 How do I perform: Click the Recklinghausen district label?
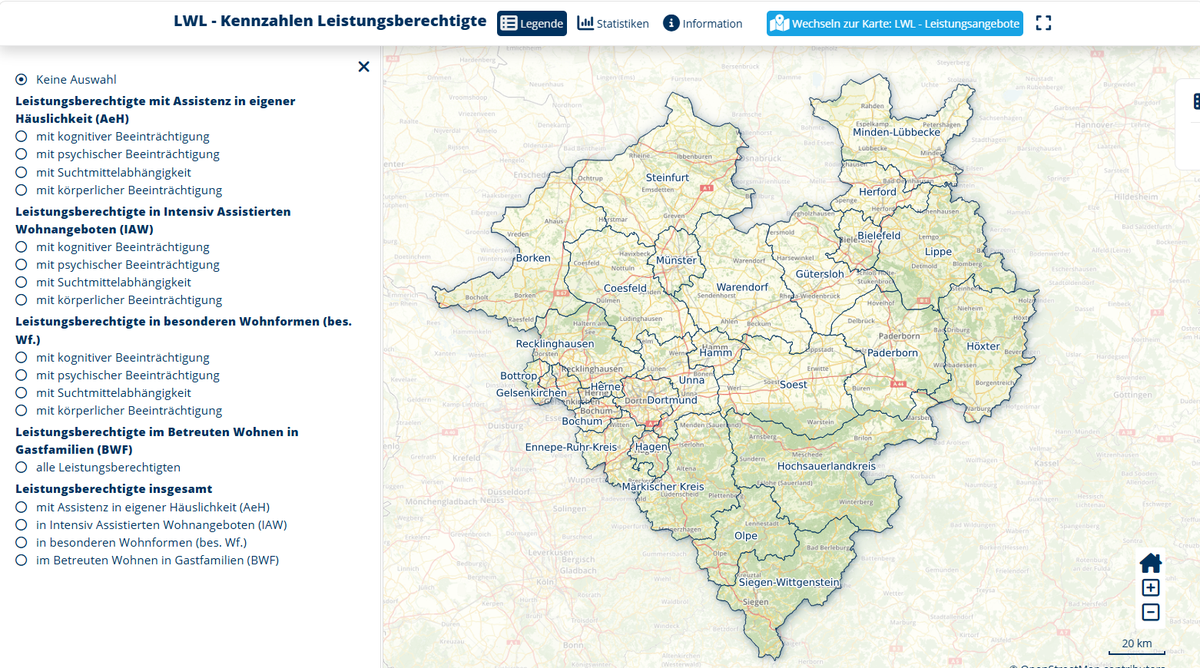click(555, 344)
